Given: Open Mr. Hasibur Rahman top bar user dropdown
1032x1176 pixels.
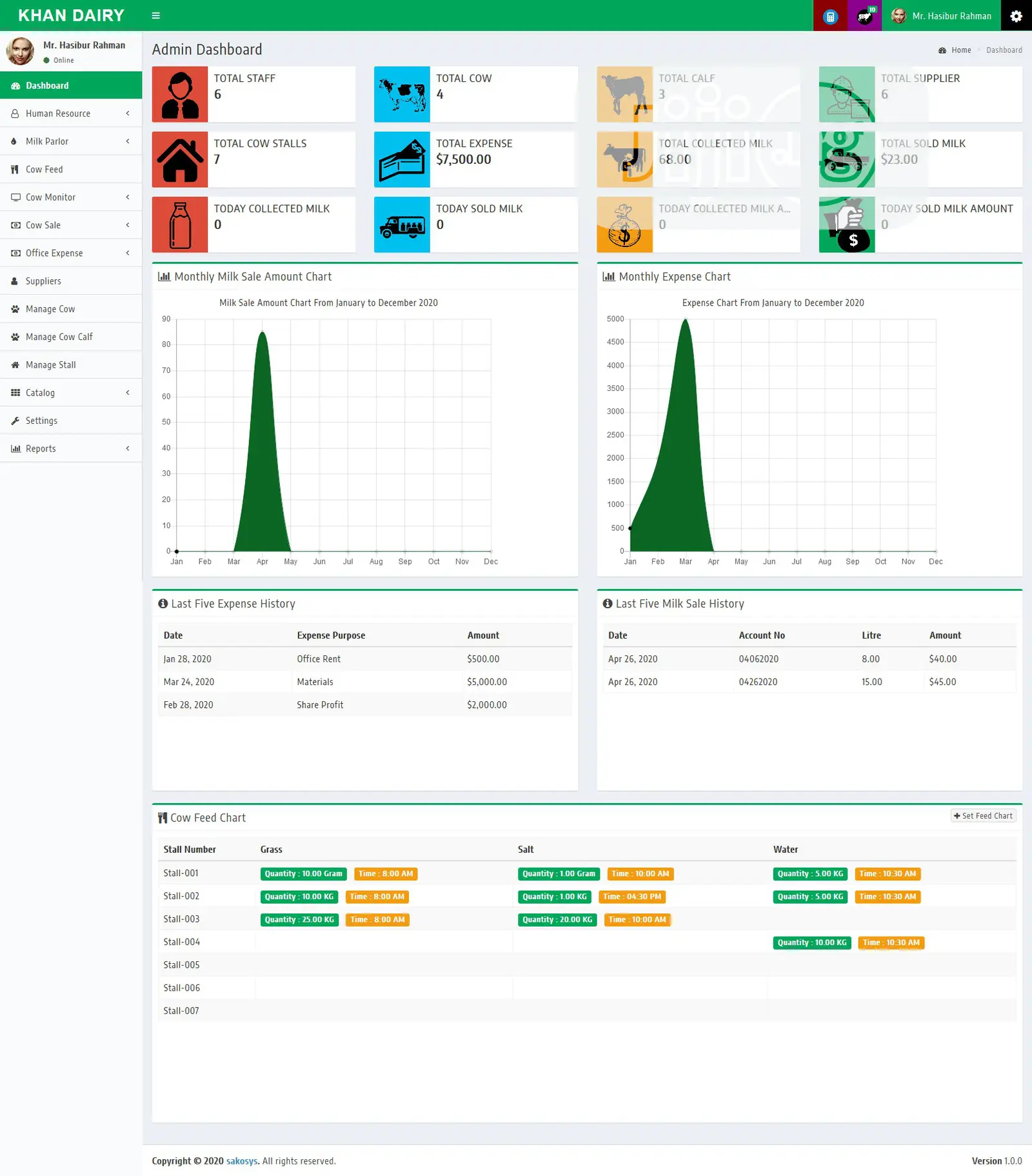Looking at the screenshot, I should pyautogui.click(x=941, y=16).
